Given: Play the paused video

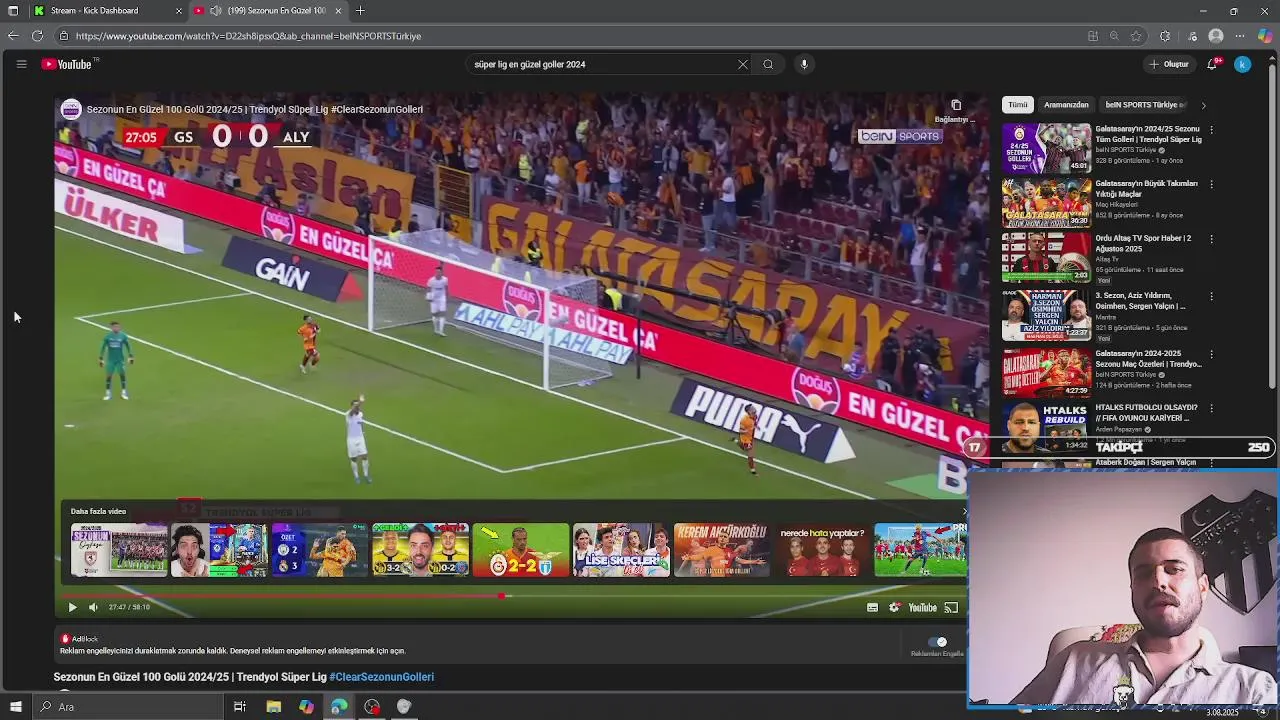Looking at the screenshot, I should [x=72, y=607].
